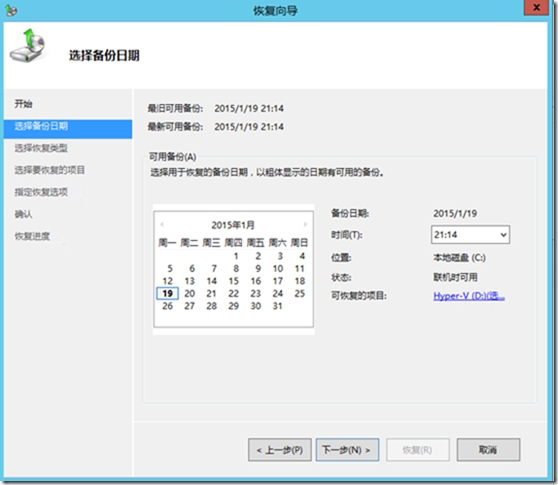Select calendar date 1
Viewport: 558px width, 485px height.
[x=236, y=256]
